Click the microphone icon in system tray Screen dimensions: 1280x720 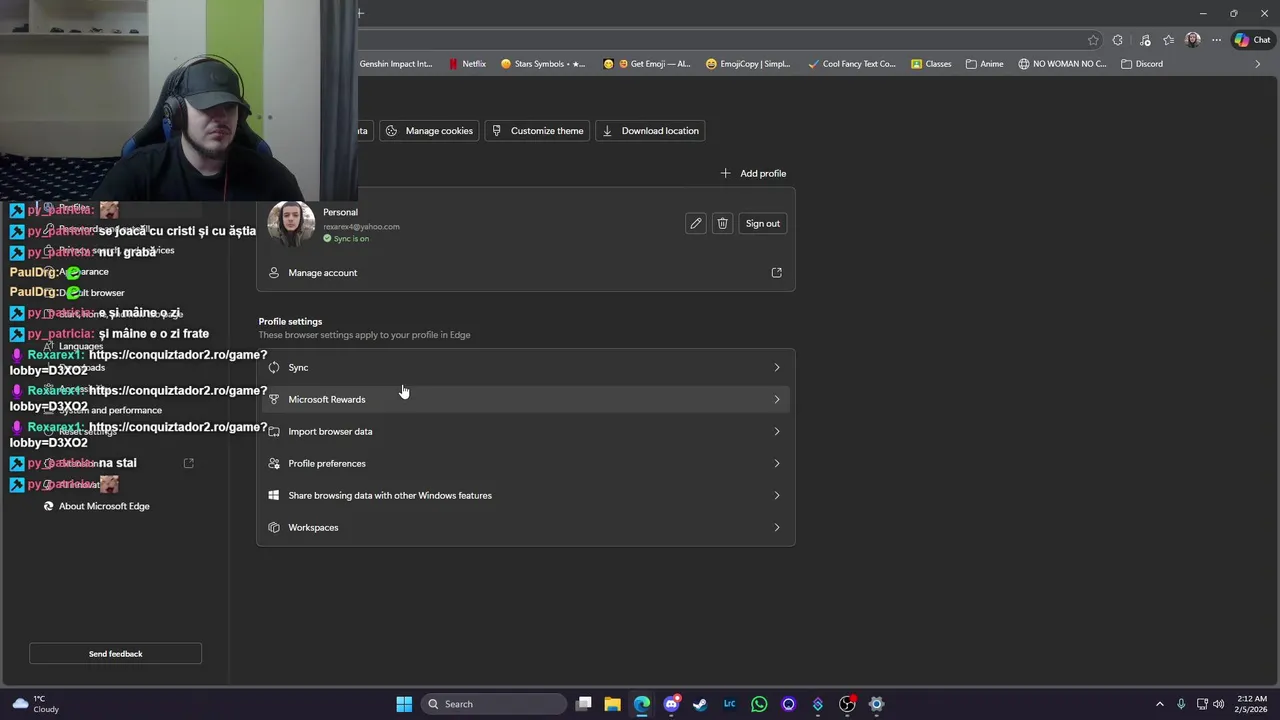coord(1181,704)
